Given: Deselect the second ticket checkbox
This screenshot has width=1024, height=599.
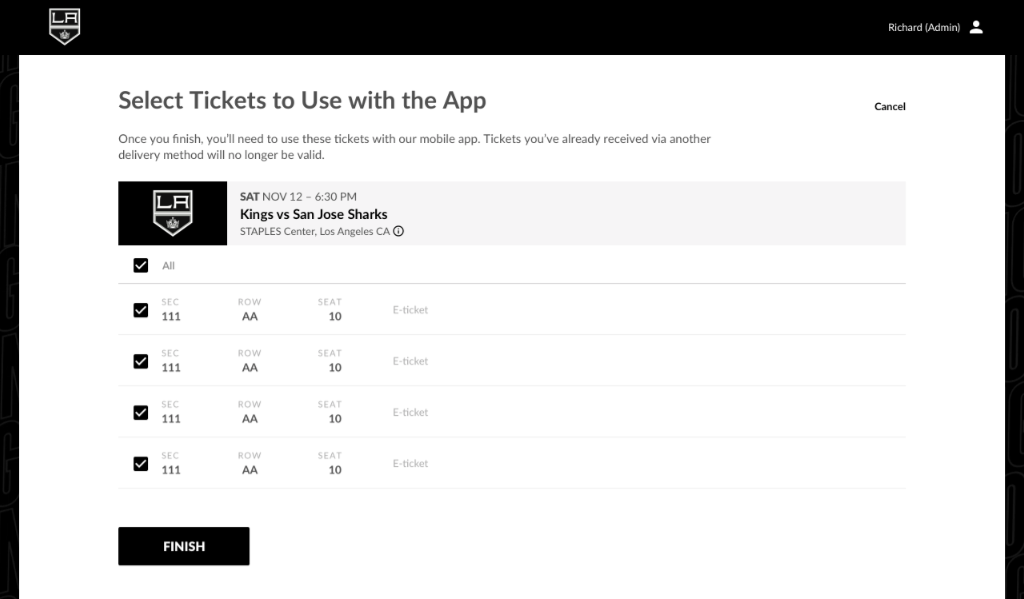Looking at the screenshot, I should click(x=141, y=361).
